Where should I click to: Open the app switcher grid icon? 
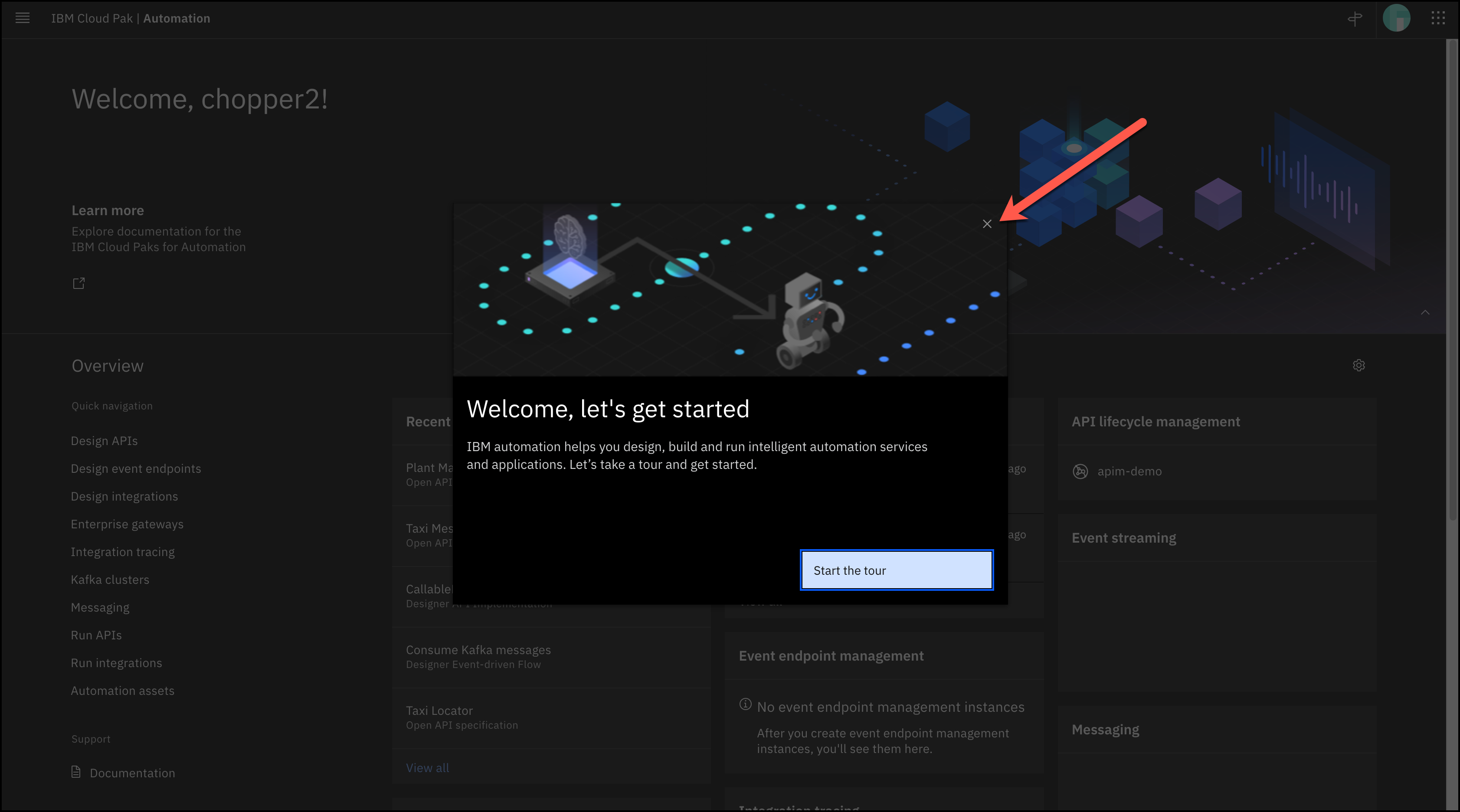[x=1438, y=18]
